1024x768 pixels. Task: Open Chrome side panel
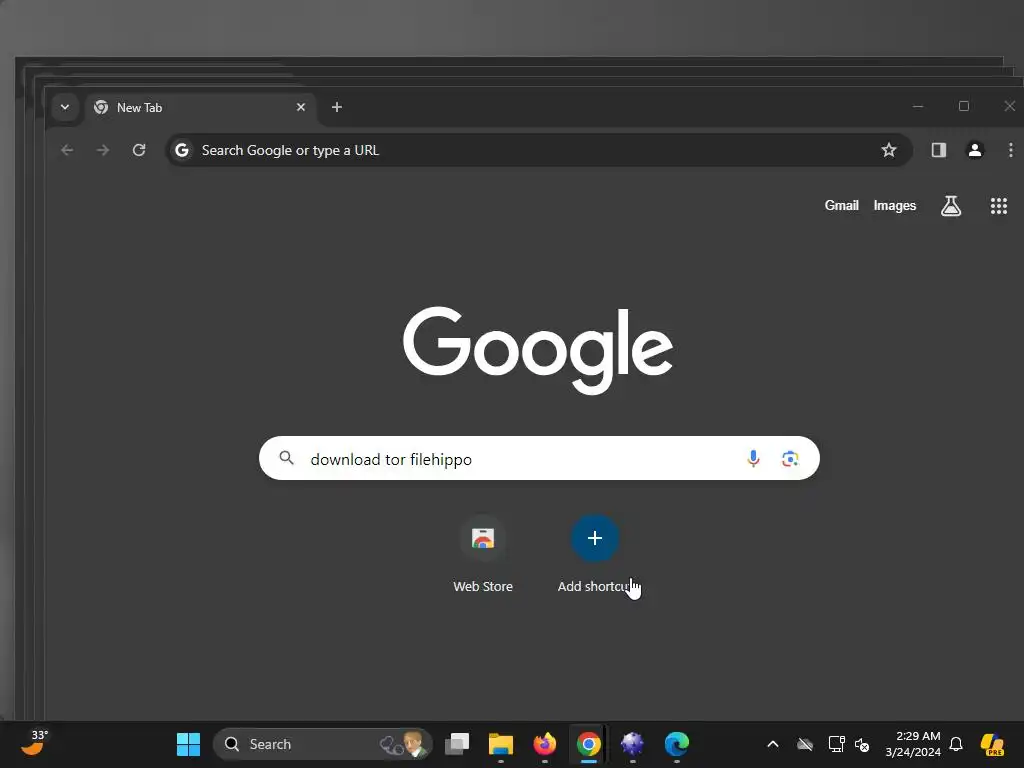coord(938,150)
